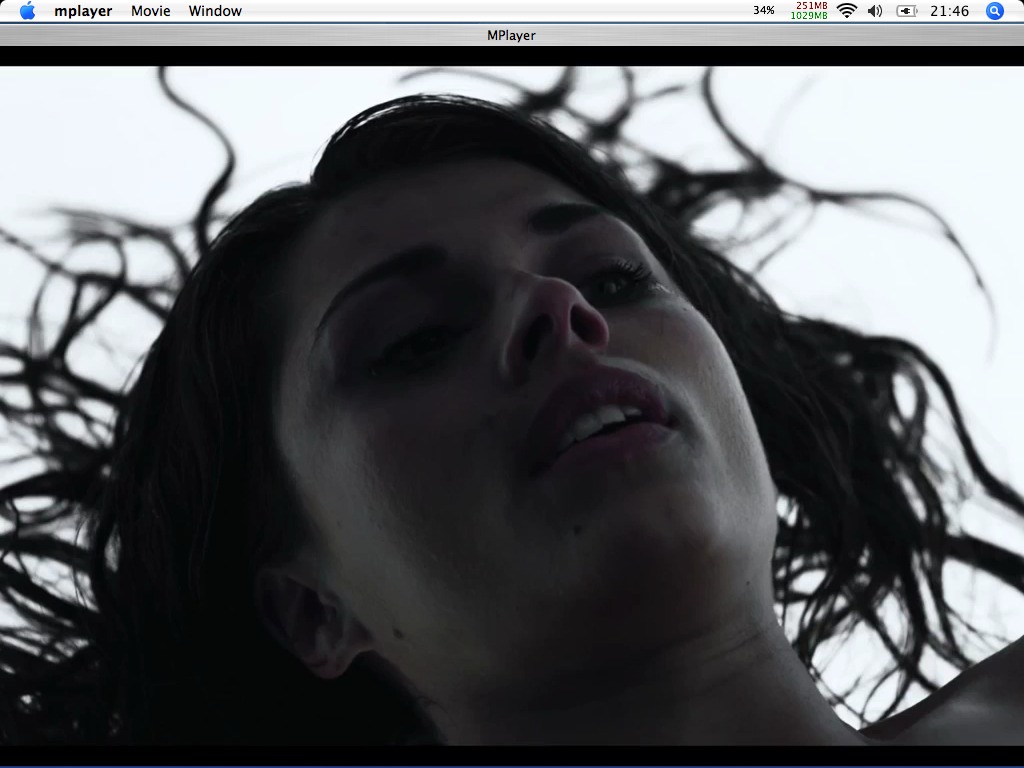The width and height of the screenshot is (1024, 768).
Task: Click the MPlayer window title bar
Action: click(x=512, y=35)
